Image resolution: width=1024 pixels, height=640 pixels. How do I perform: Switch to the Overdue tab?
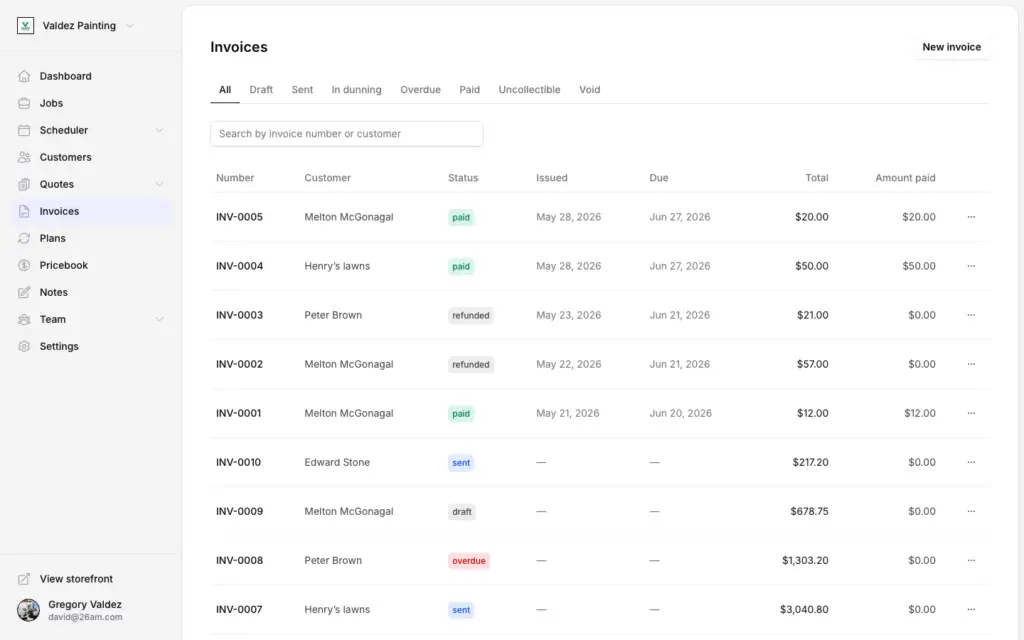421,89
